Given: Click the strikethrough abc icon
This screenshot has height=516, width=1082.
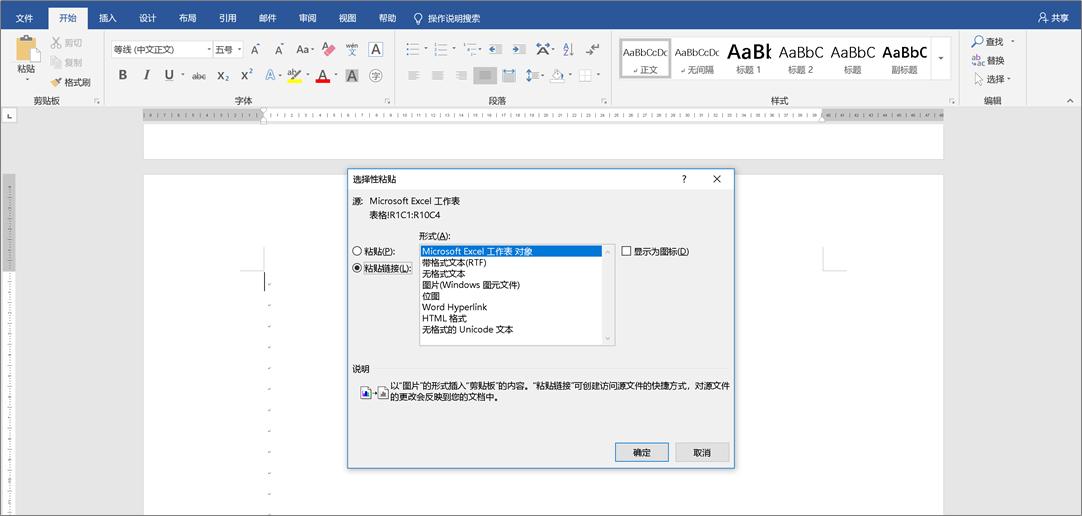Looking at the screenshot, I should (x=198, y=75).
